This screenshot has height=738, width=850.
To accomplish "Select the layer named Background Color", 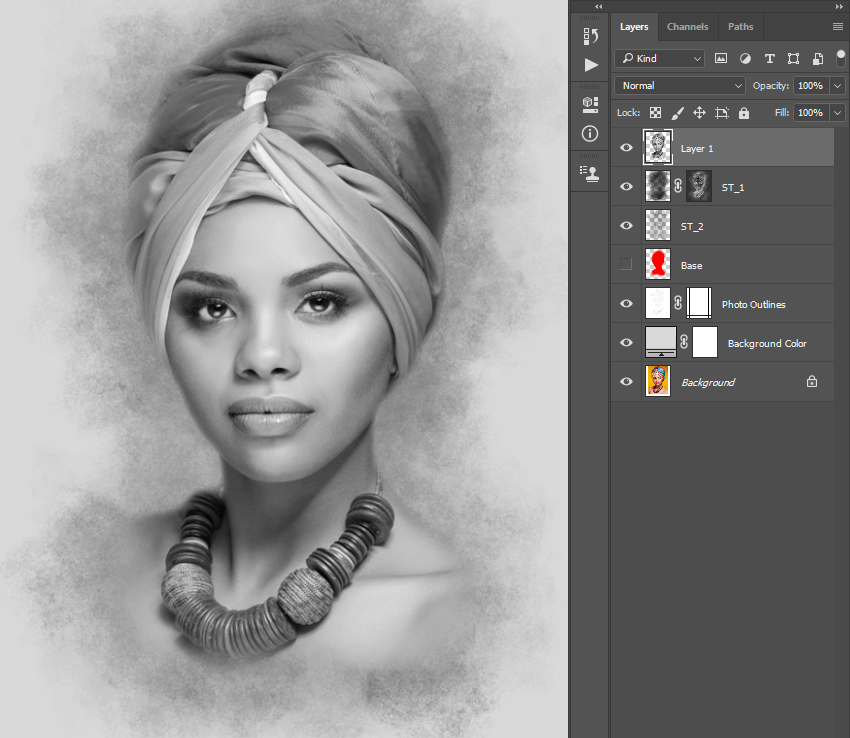I will point(722,343).
